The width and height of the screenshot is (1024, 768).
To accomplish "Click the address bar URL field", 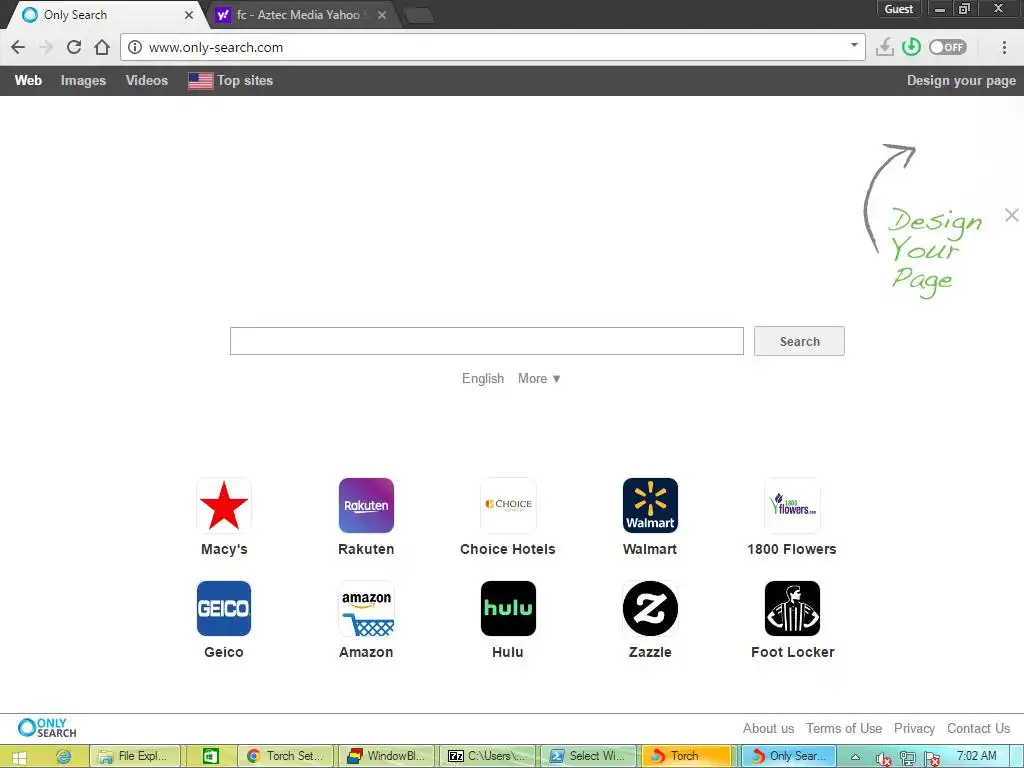I will (493, 47).
